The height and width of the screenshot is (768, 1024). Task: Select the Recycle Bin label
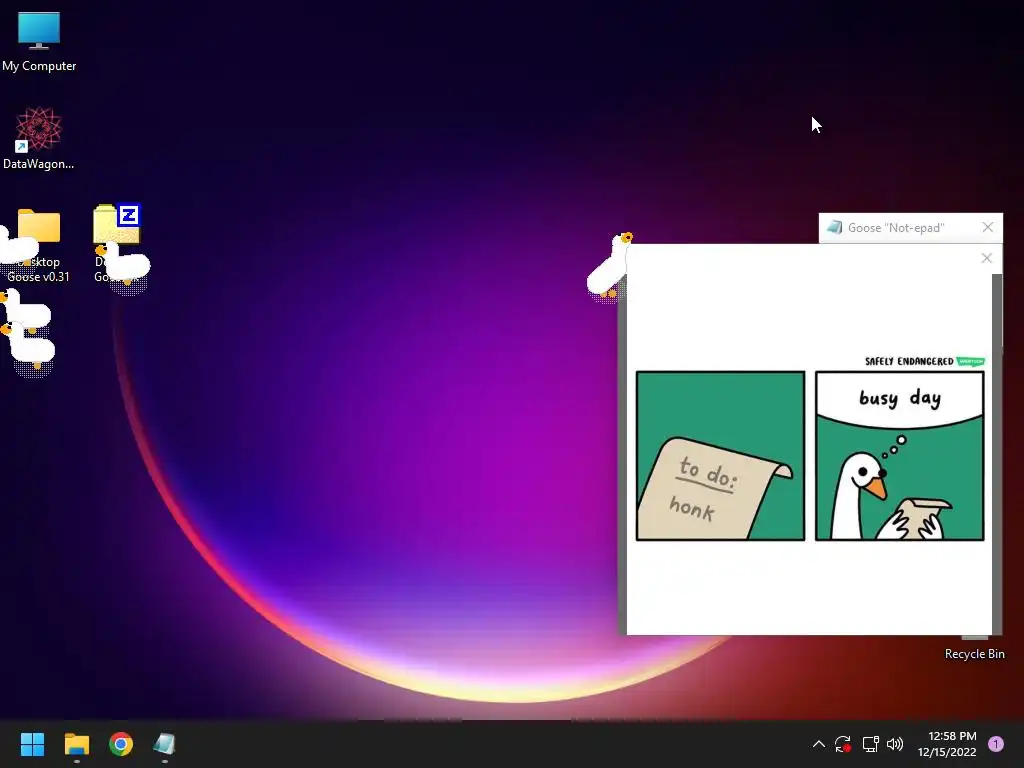click(974, 654)
